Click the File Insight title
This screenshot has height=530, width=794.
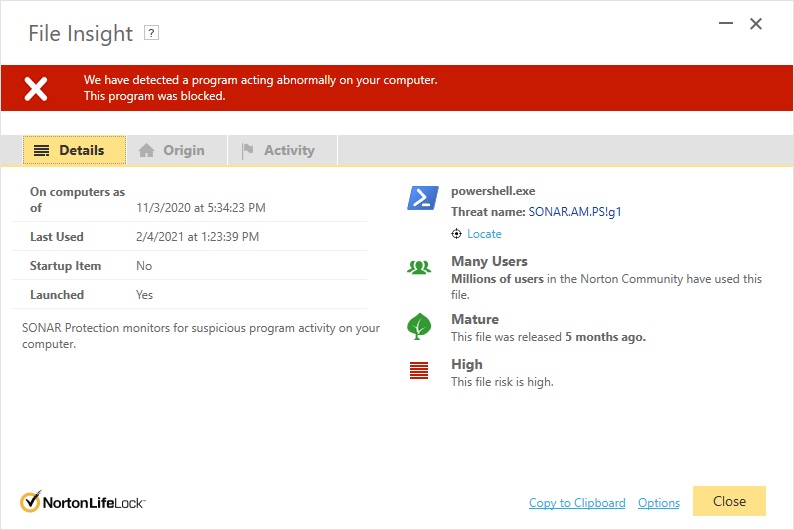coord(81,33)
